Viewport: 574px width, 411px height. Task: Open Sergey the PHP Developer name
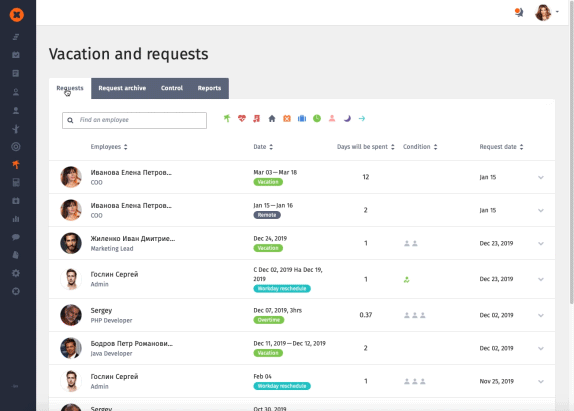[x=101, y=310]
